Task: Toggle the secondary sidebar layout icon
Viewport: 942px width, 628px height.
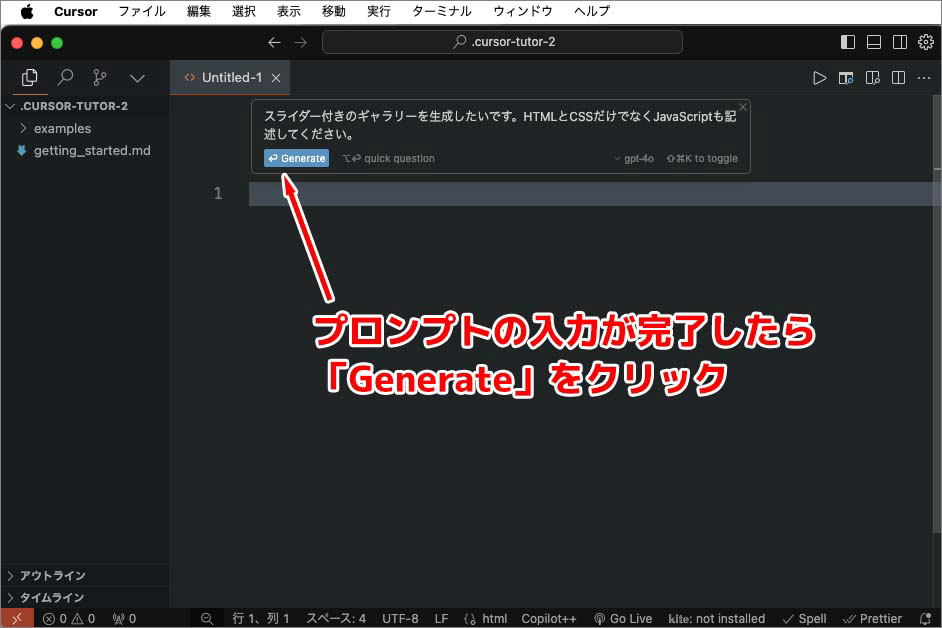Action: [x=900, y=42]
